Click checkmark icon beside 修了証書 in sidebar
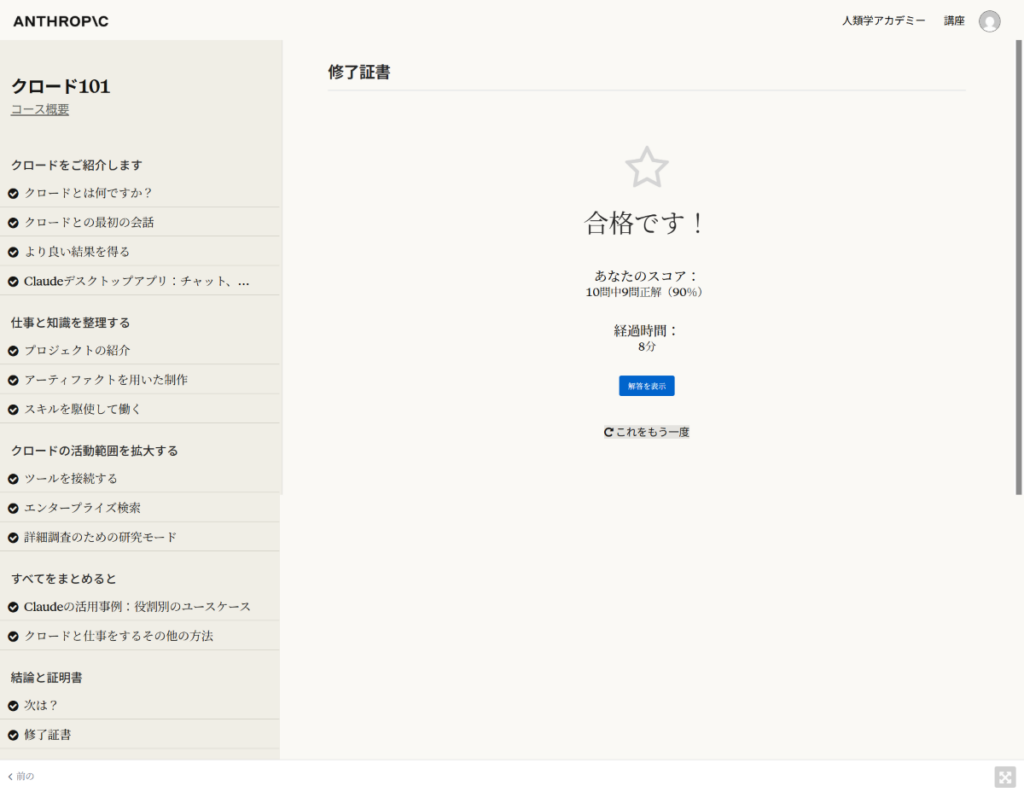1024x792 pixels. pos(13,735)
